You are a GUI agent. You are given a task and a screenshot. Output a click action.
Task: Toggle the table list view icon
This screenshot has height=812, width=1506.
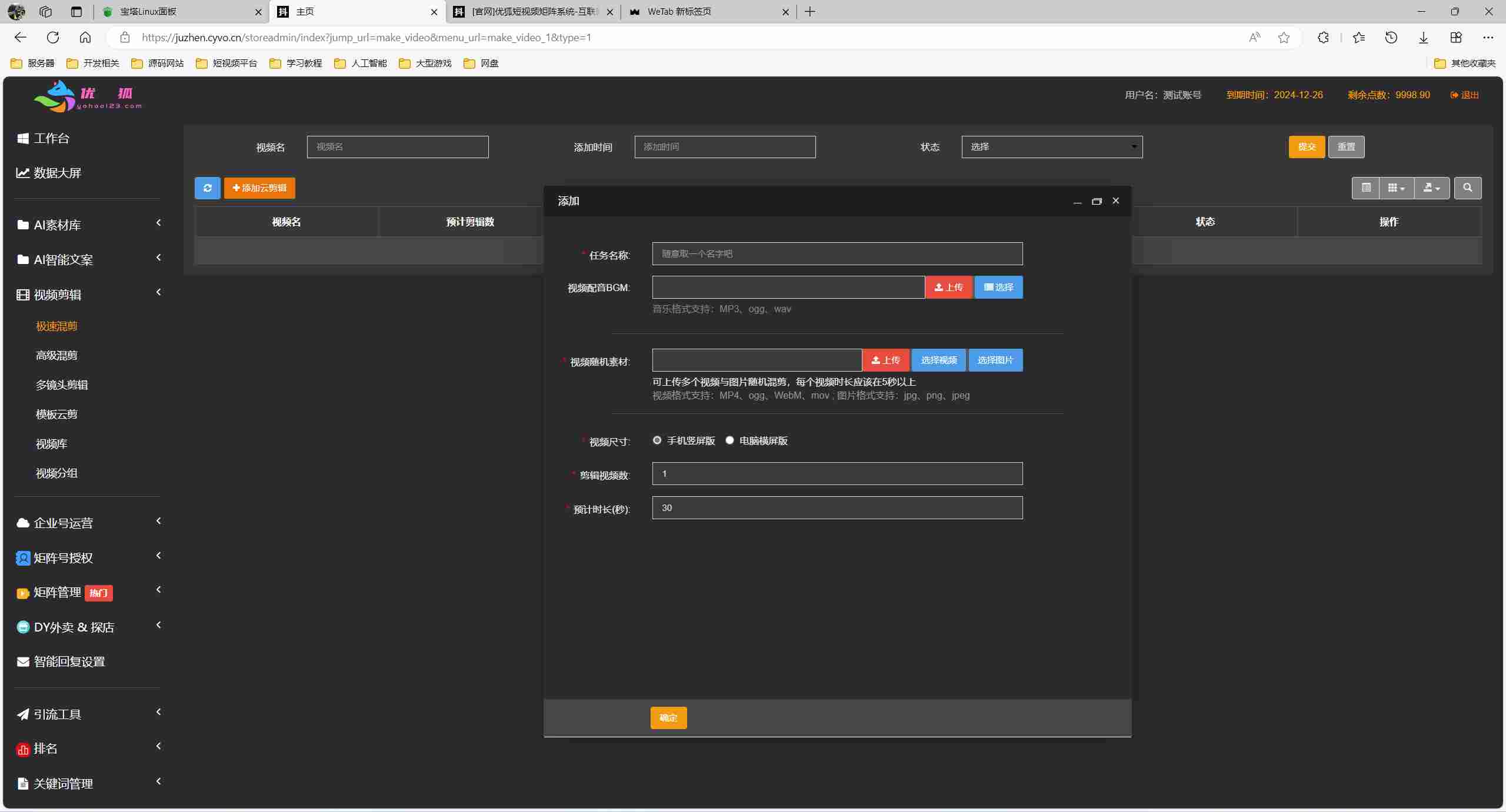(x=1365, y=188)
